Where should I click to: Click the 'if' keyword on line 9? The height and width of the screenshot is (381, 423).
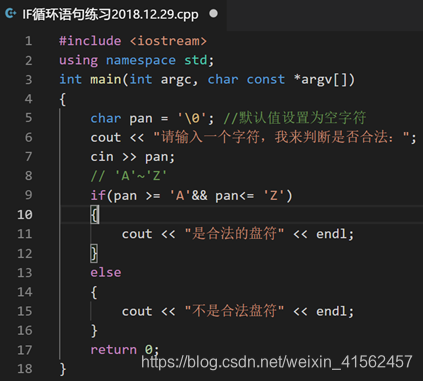(x=98, y=195)
